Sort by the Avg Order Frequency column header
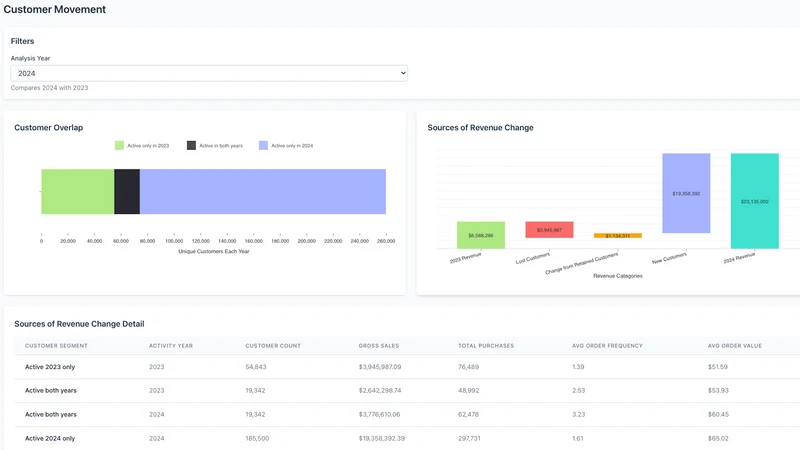Image resolution: width=800 pixels, height=450 pixels. (x=607, y=346)
